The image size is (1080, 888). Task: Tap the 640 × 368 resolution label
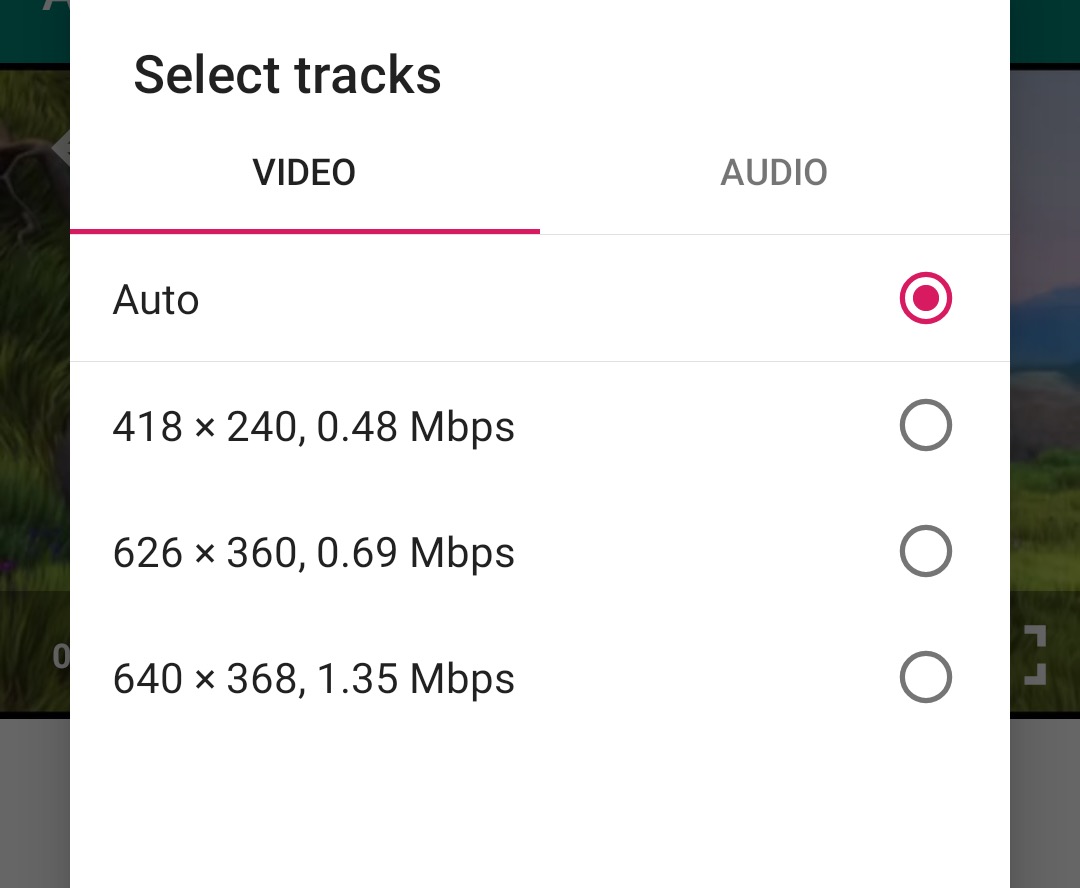(314, 677)
